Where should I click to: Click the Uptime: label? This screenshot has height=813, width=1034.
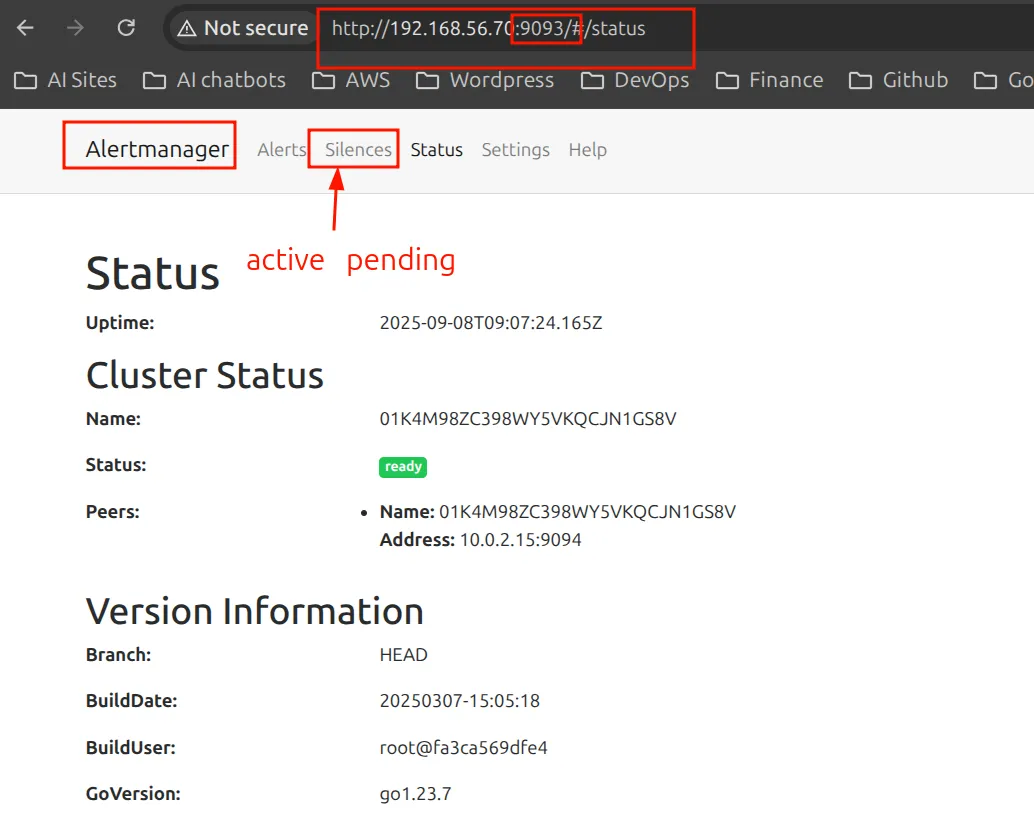[x=120, y=322]
